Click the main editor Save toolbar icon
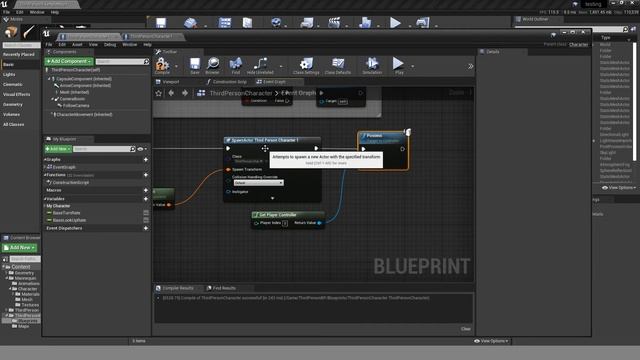The width and height of the screenshot is (640, 360). 161,22
